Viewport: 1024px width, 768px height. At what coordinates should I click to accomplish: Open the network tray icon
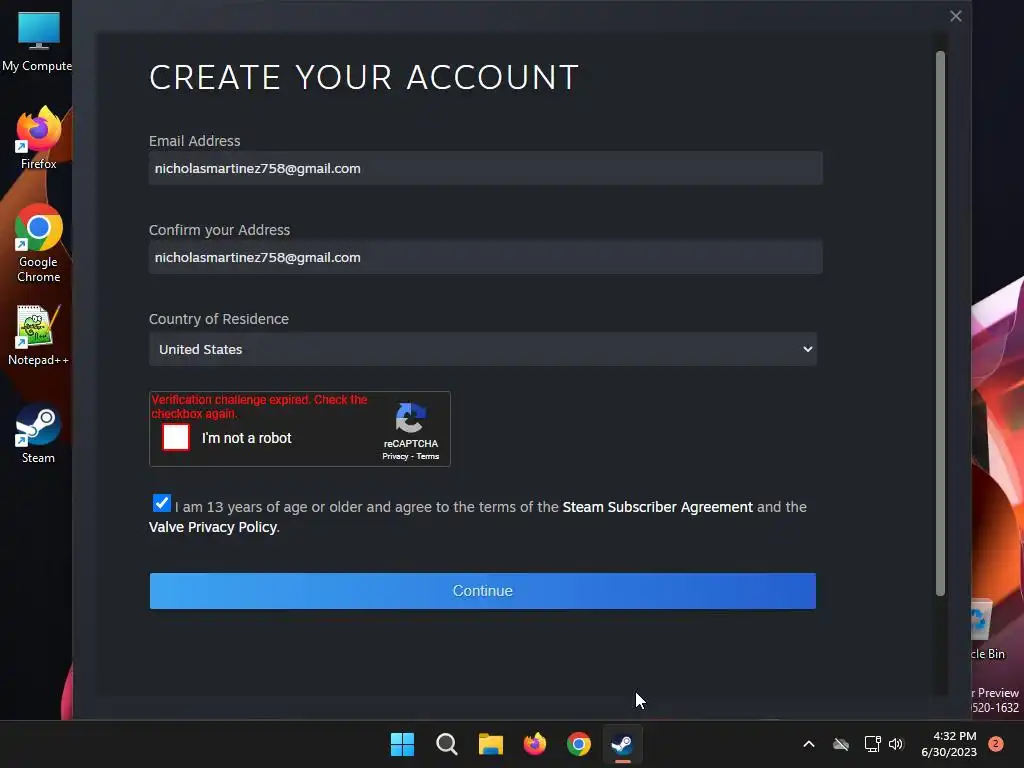click(872, 744)
